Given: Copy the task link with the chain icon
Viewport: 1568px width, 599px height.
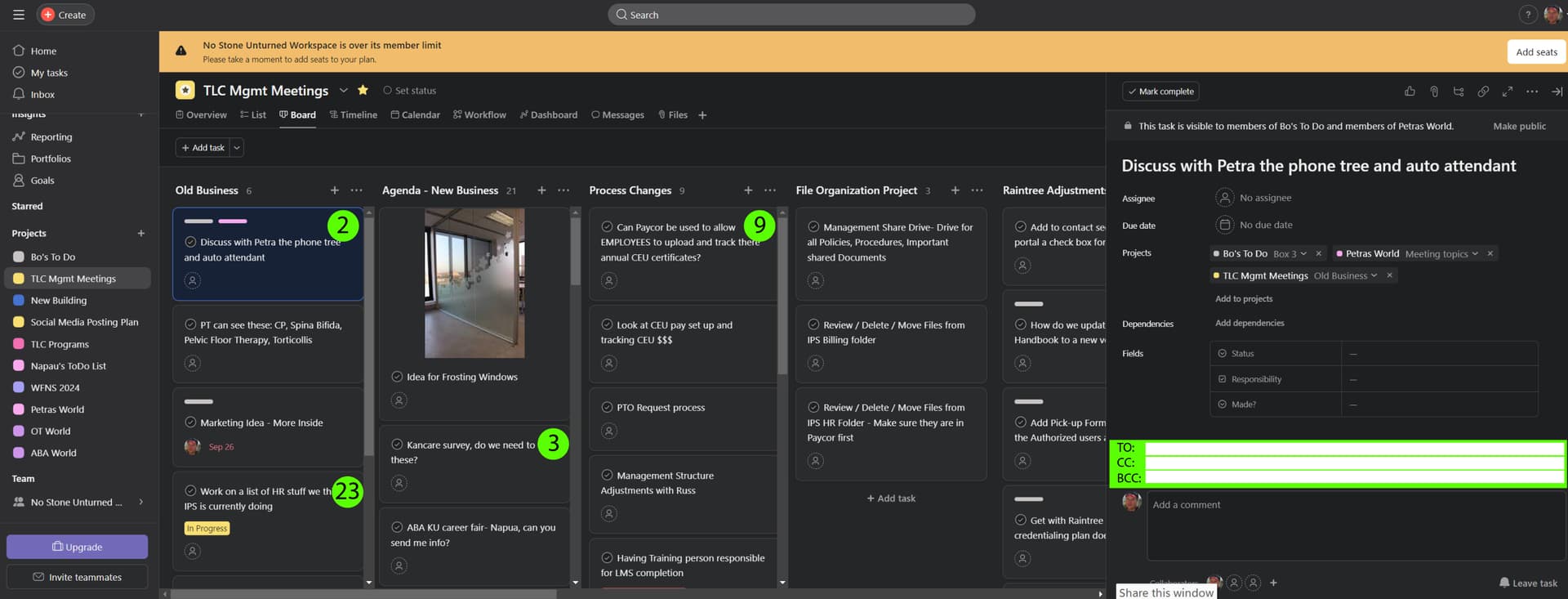Looking at the screenshot, I should click(1483, 92).
